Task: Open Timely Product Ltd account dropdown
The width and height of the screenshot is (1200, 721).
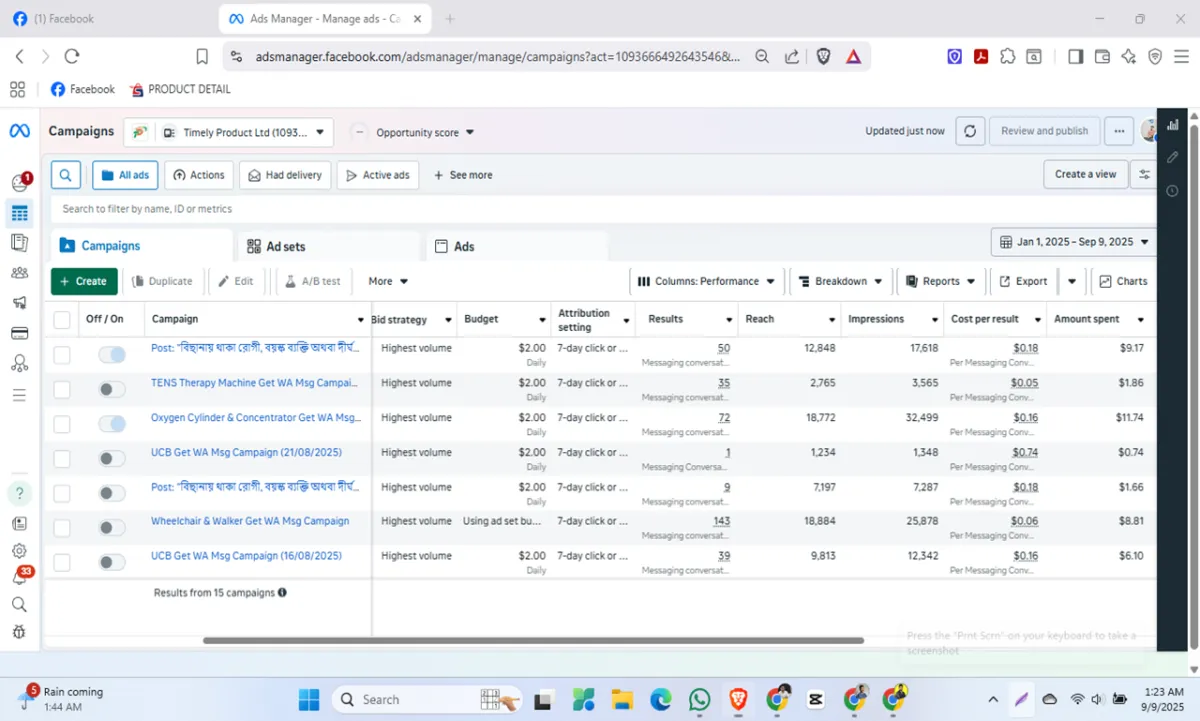Action: click(x=229, y=132)
